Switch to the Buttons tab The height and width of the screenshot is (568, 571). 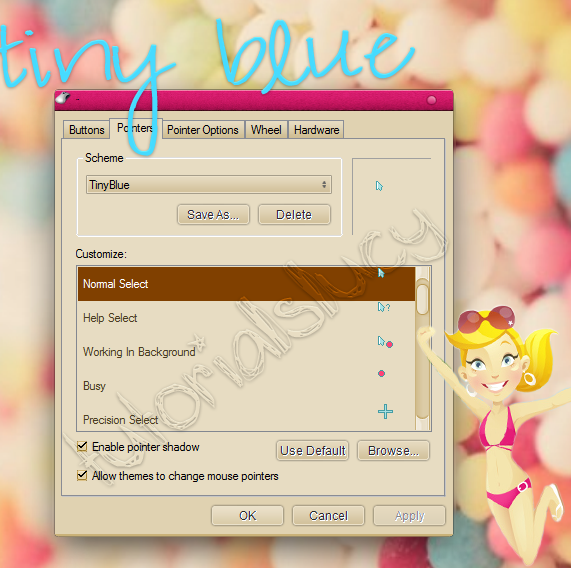[x=87, y=130]
